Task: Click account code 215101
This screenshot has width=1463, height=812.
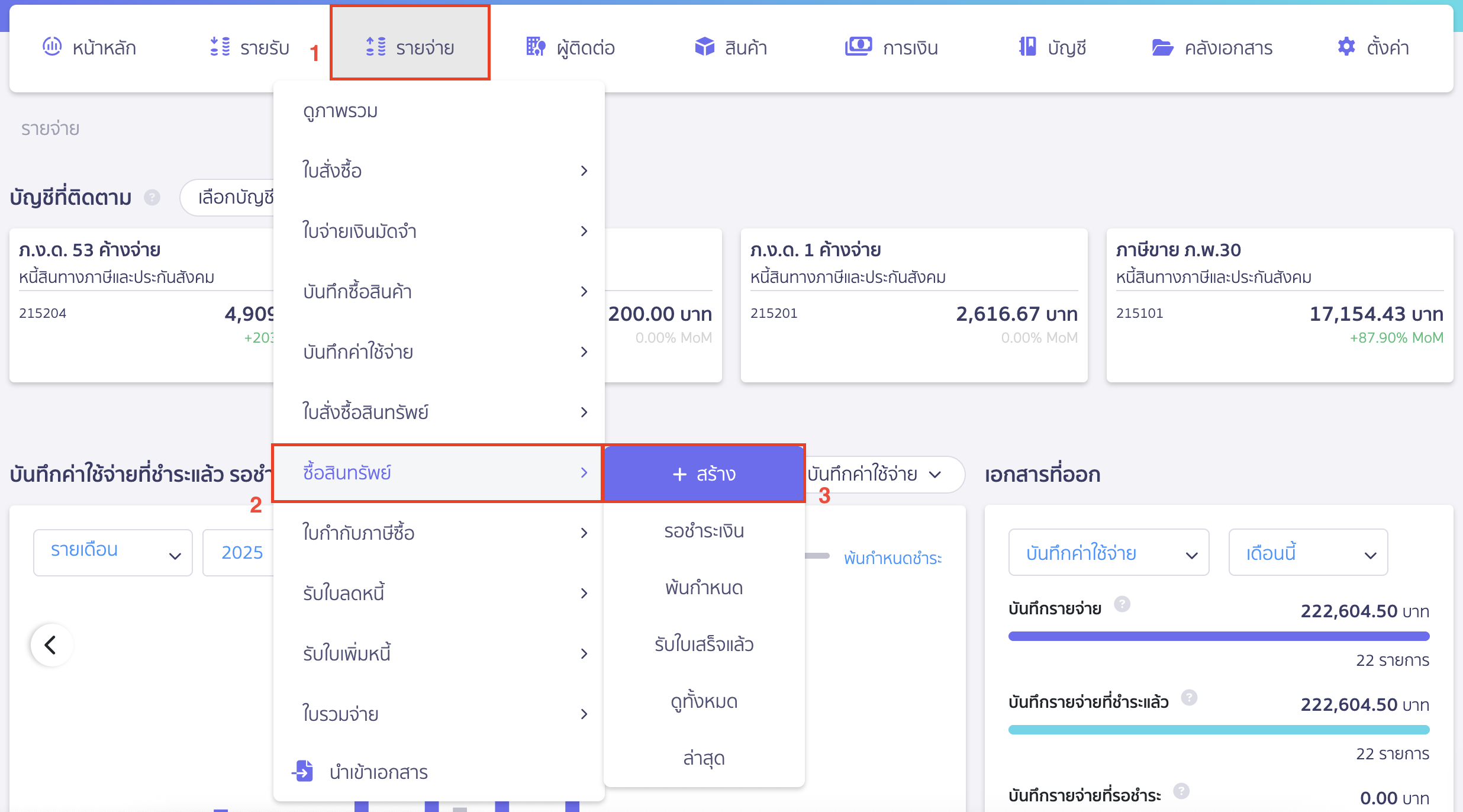Action: 1140,313
